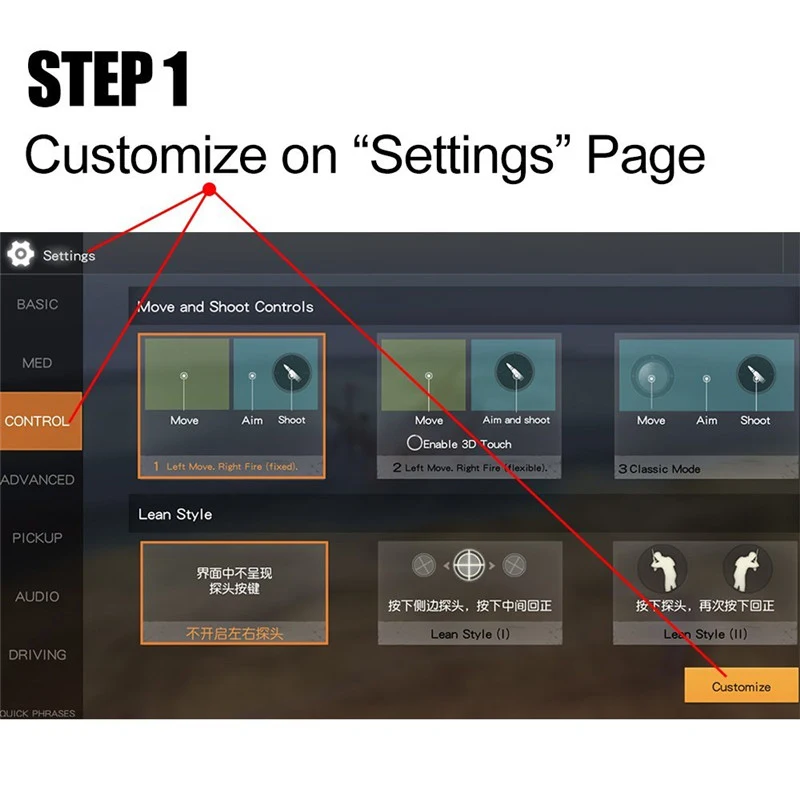
Task: Open the BASIC settings tab
Action: pos(37,304)
